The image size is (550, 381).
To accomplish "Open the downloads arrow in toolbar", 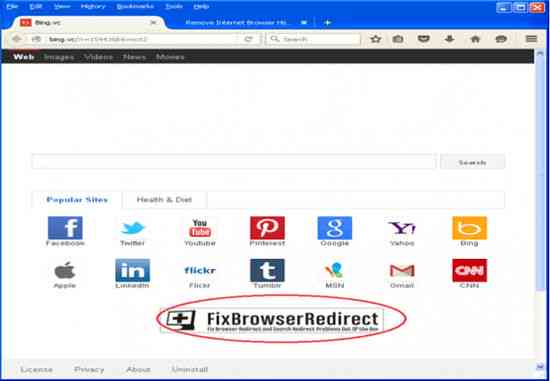I will click(450, 39).
